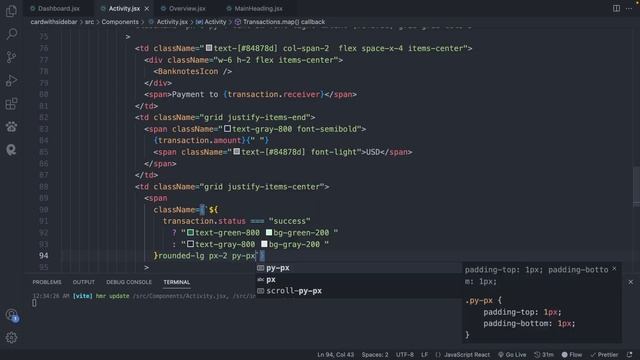Screen dimensions: 640x360
Task: Open the Run and Debug view
Action: [11, 80]
